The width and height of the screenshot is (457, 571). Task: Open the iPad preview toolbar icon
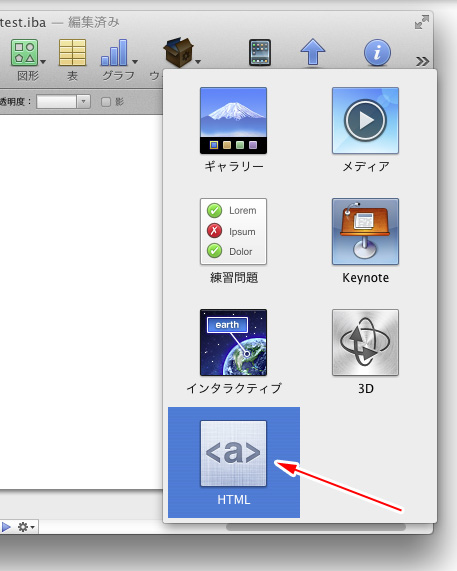coord(260,53)
